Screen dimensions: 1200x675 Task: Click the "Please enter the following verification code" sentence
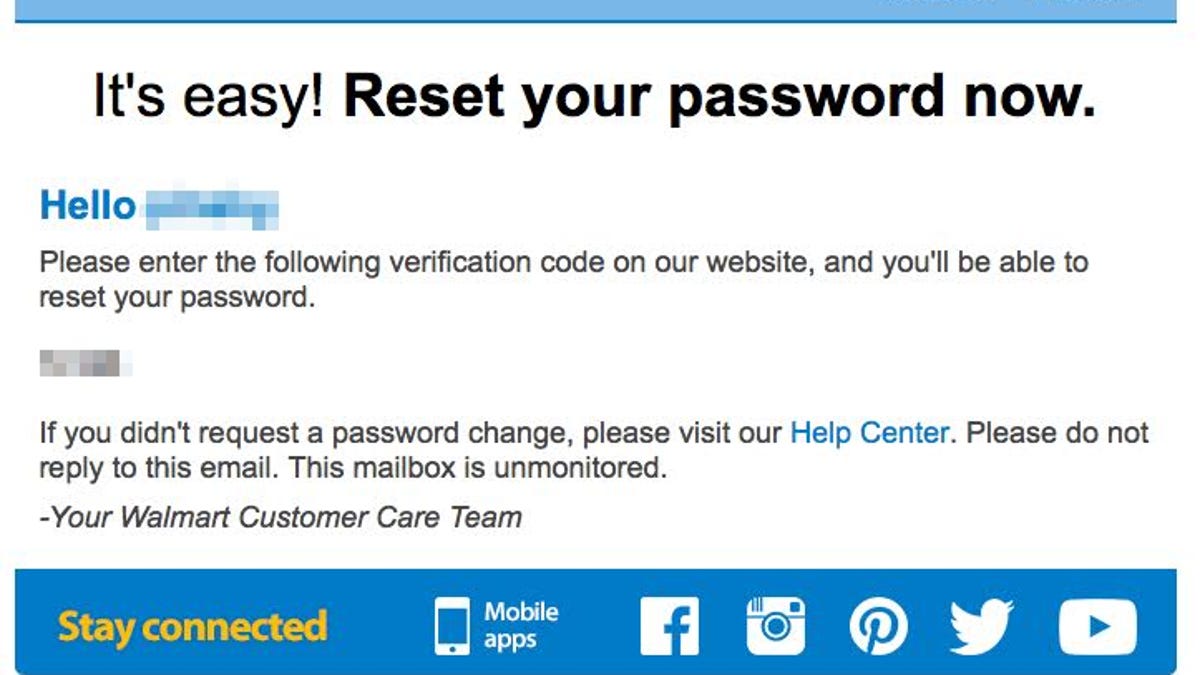pos(563,263)
